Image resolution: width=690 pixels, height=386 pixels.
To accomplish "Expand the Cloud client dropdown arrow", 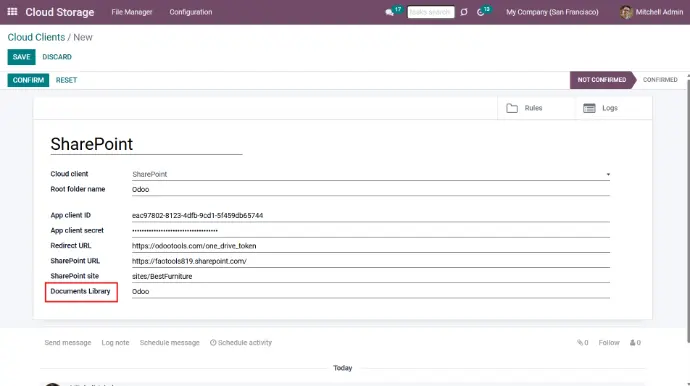I will point(608,174).
